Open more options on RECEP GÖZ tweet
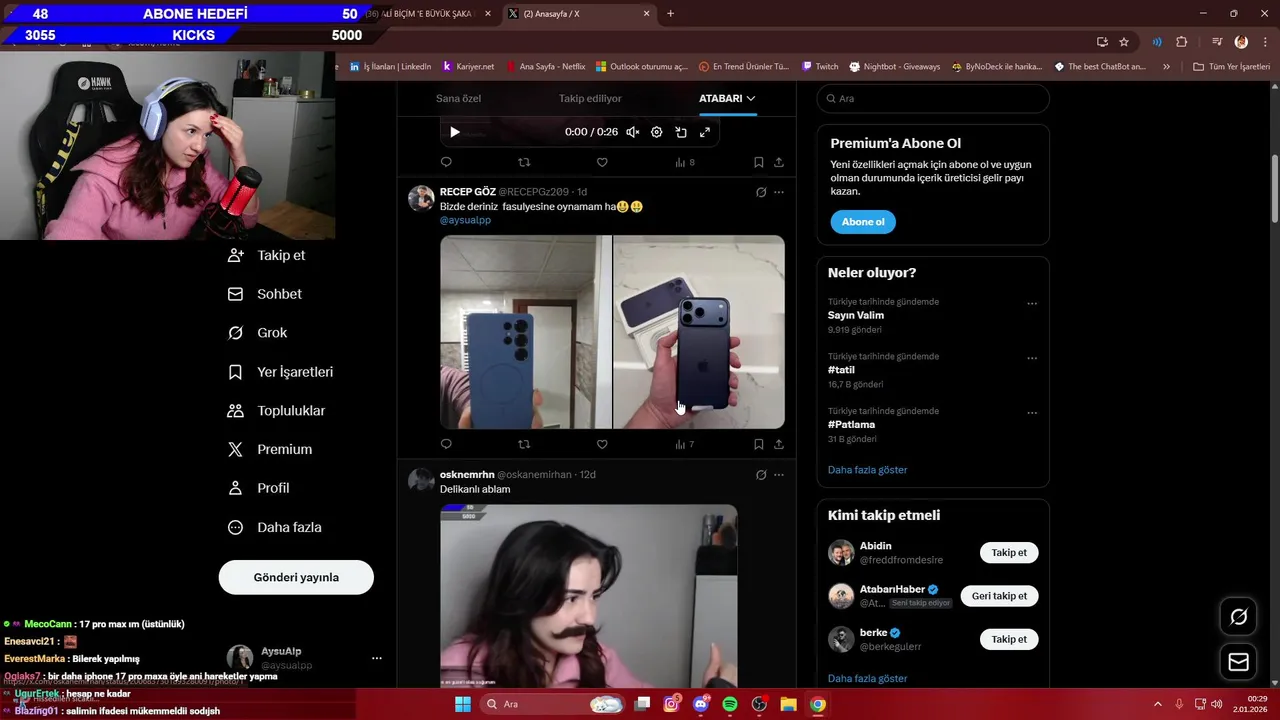Viewport: 1280px width, 720px height. click(779, 192)
